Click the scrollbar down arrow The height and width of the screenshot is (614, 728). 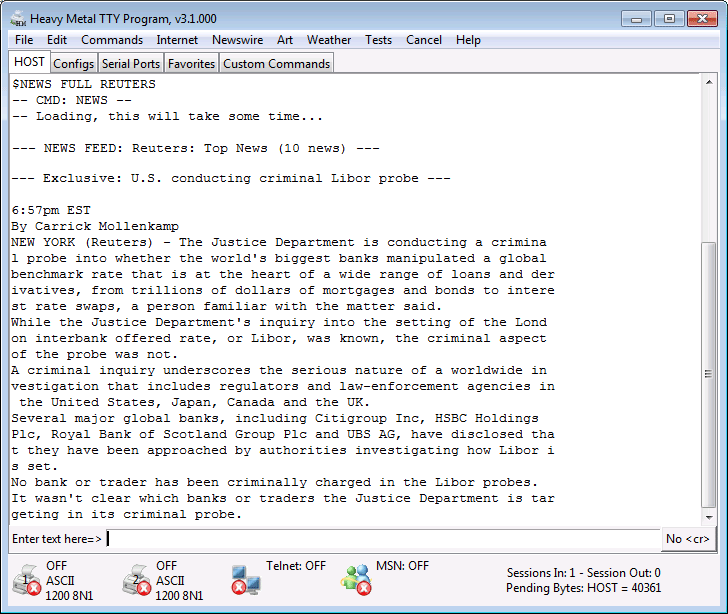pos(708,517)
